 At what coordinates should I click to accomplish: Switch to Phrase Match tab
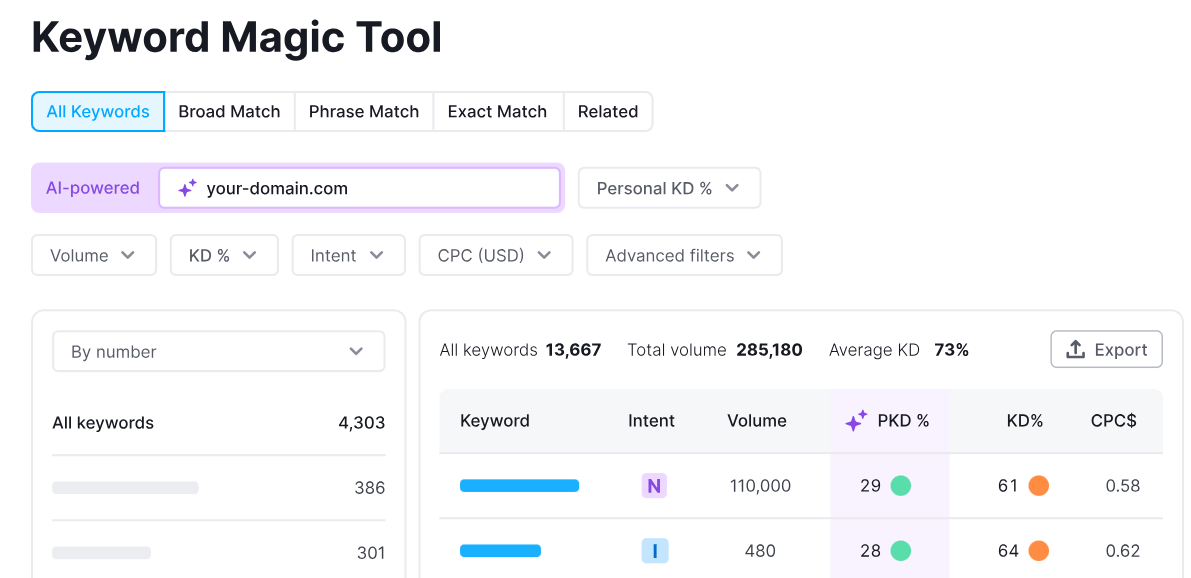pos(364,112)
